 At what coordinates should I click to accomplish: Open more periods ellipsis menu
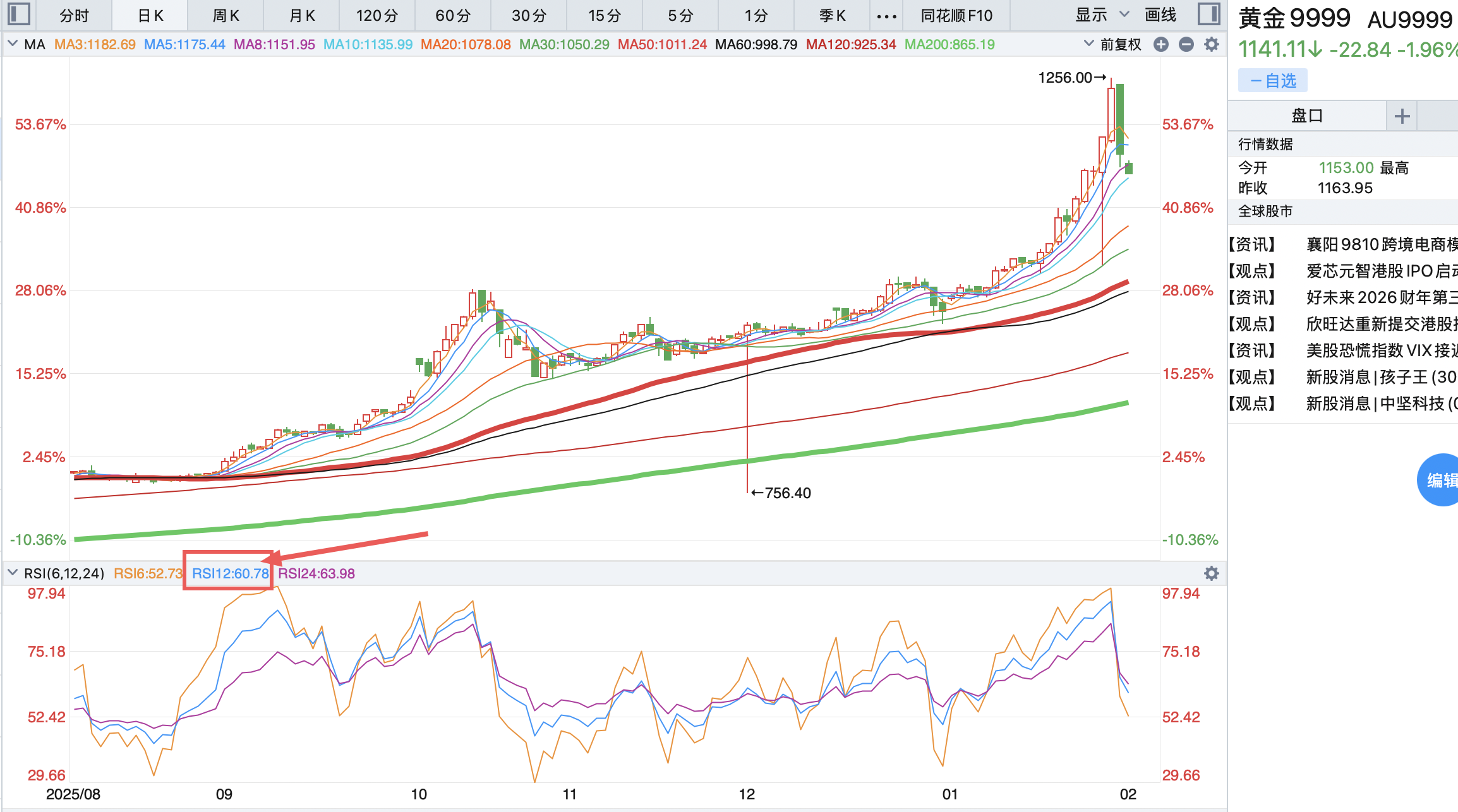pyautogui.click(x=886, y=16)
